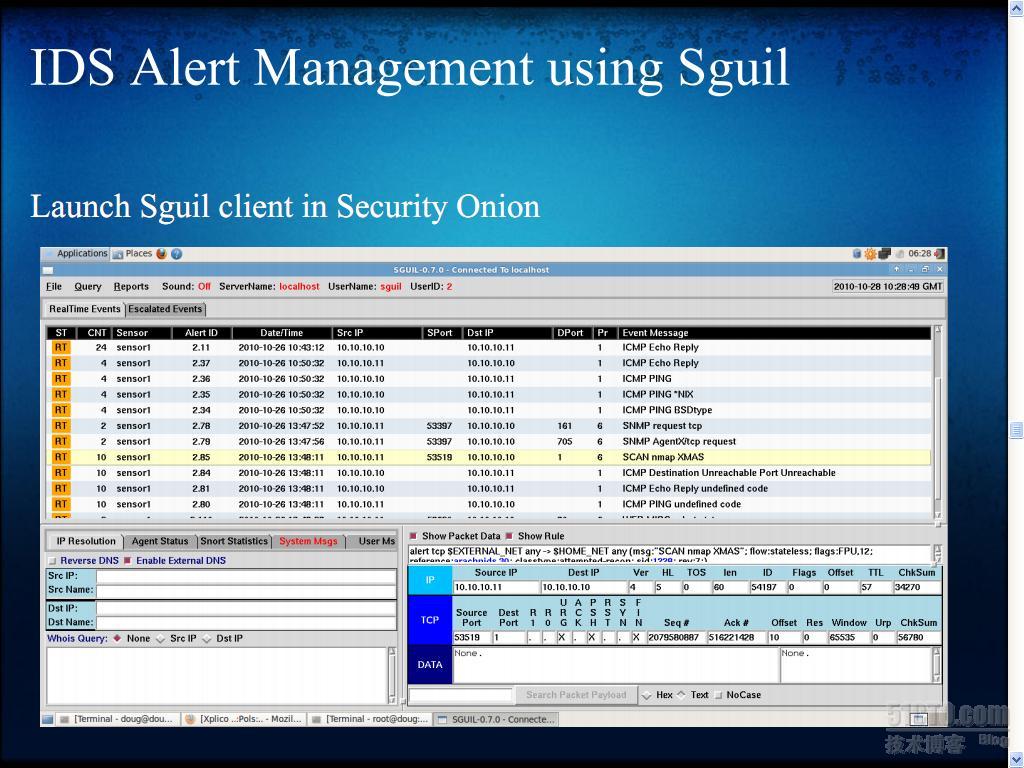Image resolution: width=1024 pixels, height=768 pixels.
Task: Select ICMP Destination Unreachable Port Unreachable event
Action: pyautogui.click(x=729, y=473)
